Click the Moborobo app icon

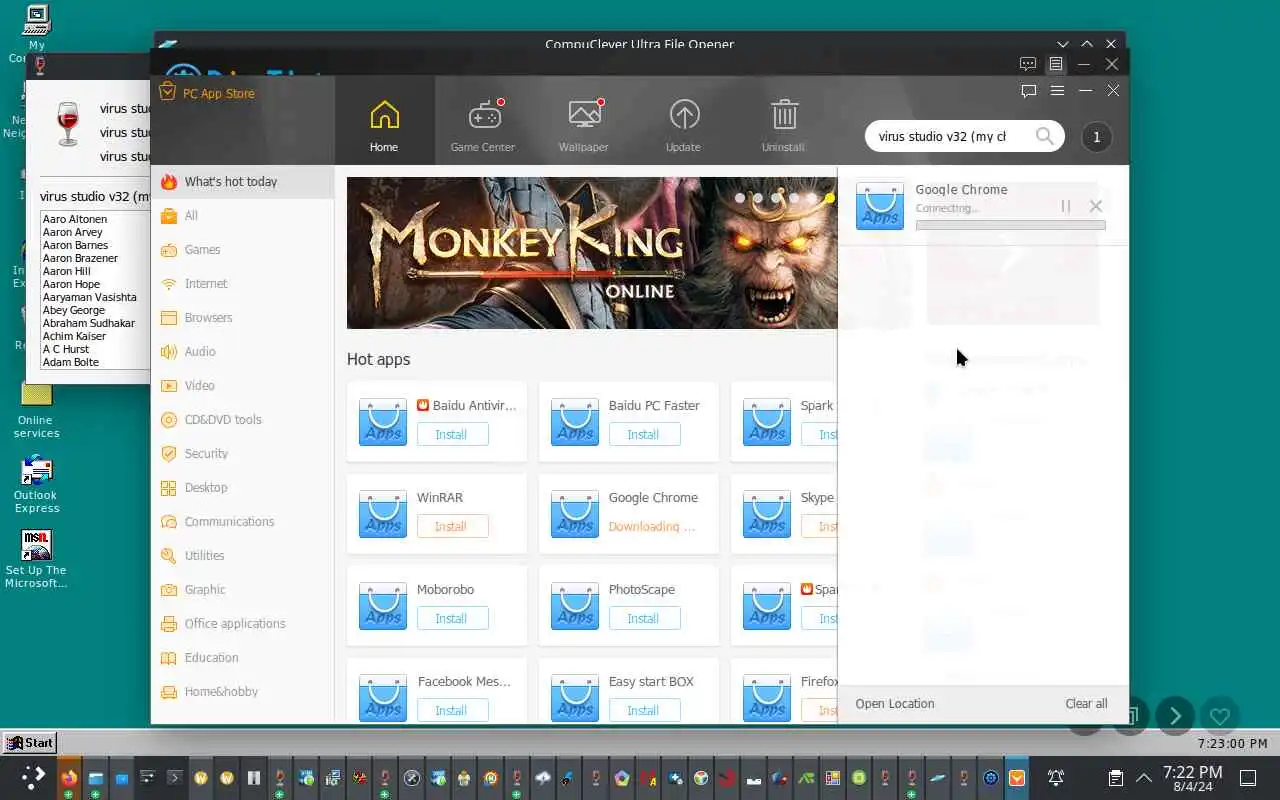383,606
